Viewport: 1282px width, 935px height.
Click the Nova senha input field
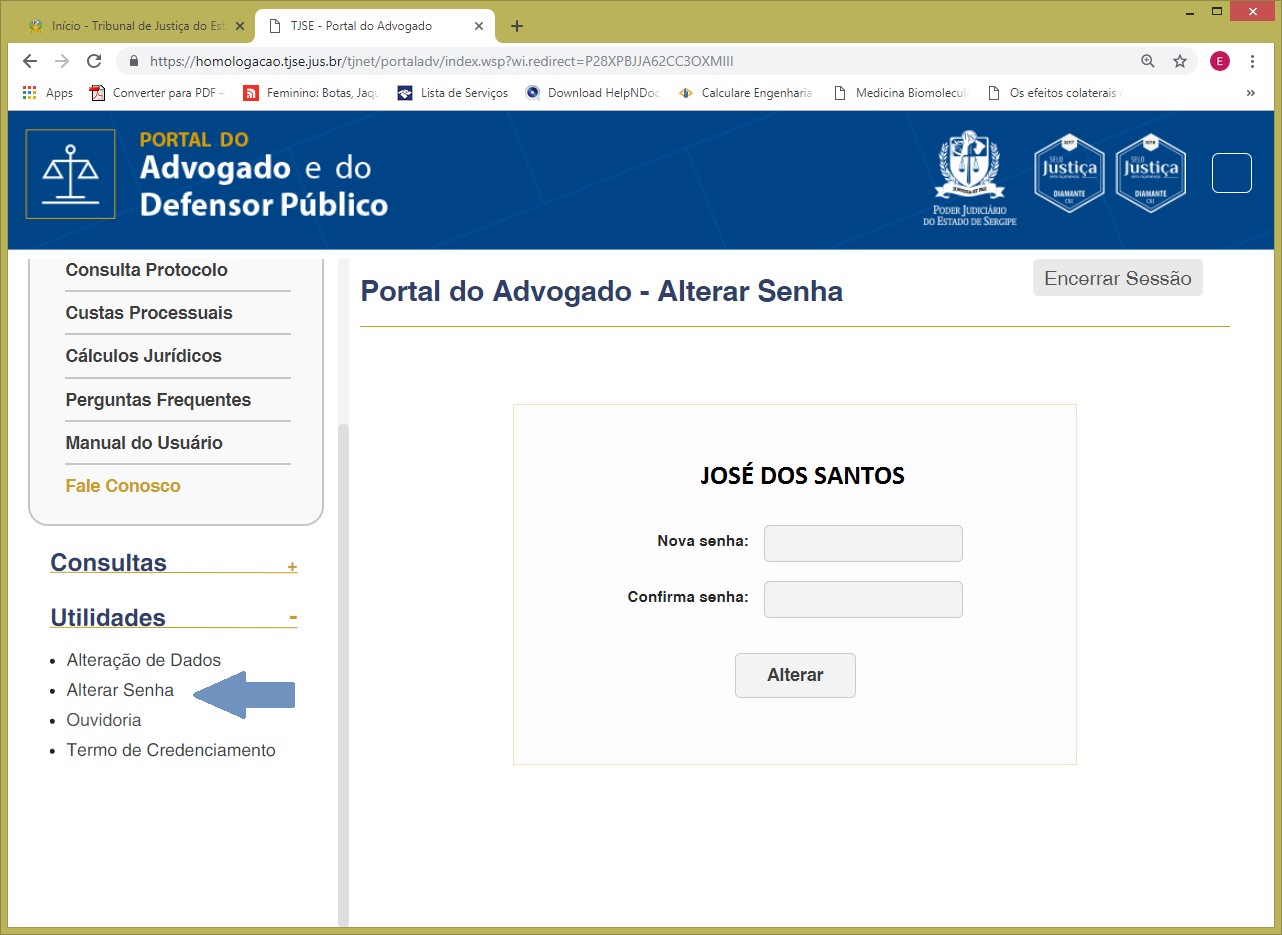point(863,543)
